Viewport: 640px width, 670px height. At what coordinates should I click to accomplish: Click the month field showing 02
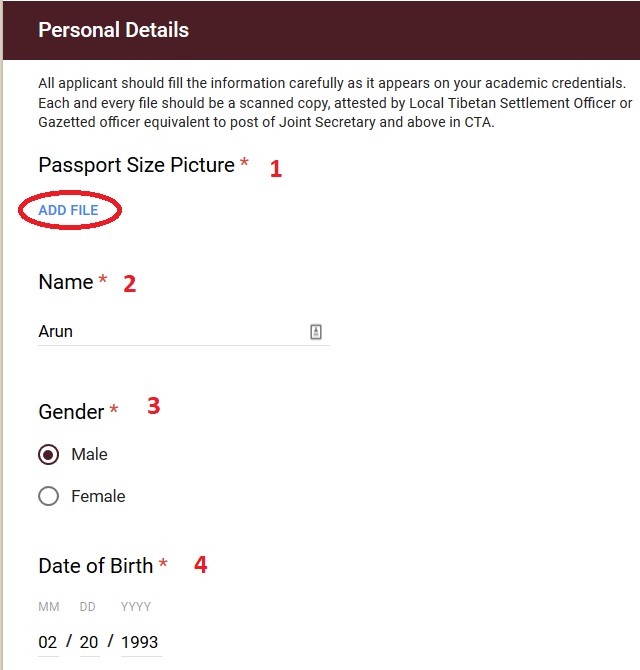click(48, 642)
